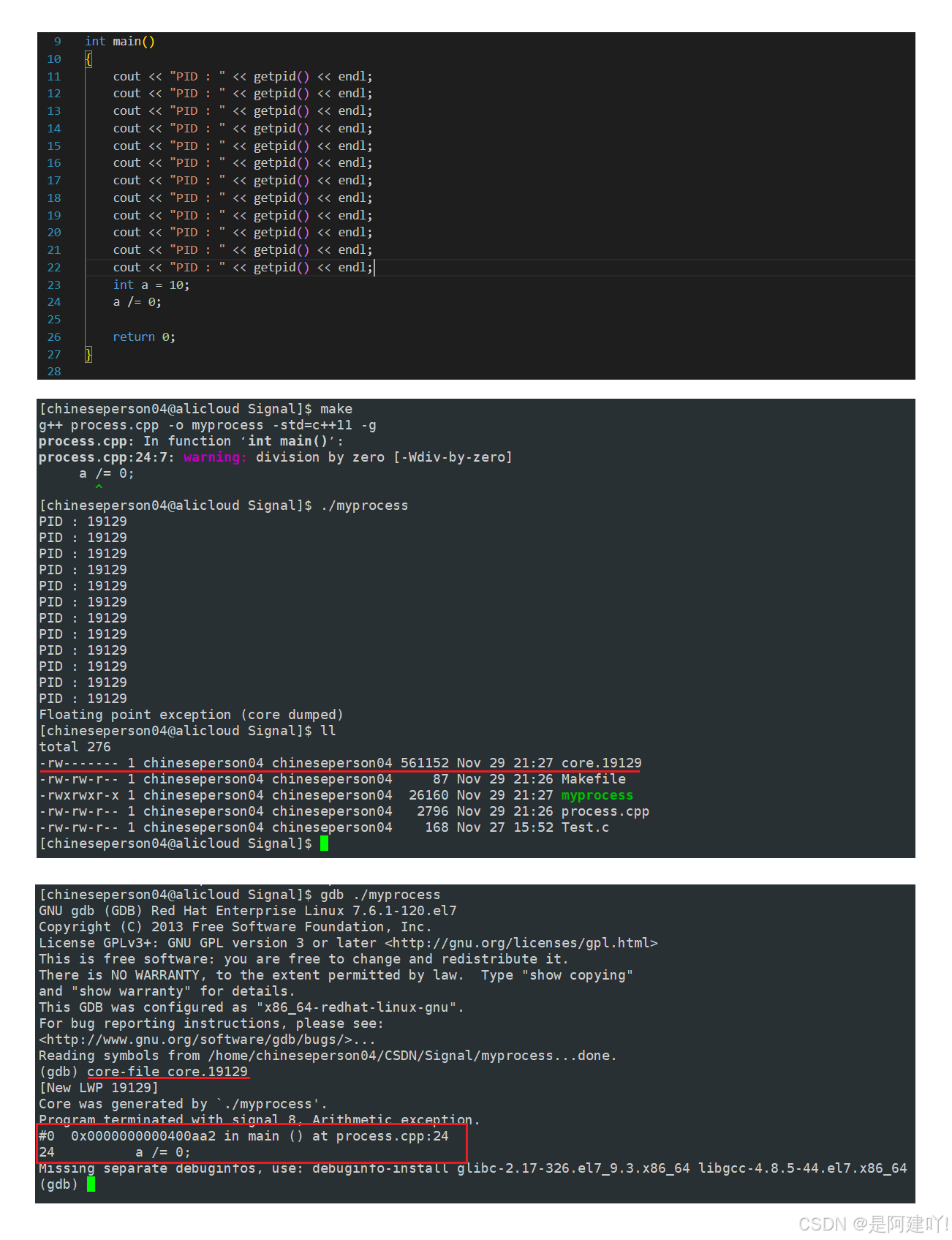This screenshot has width=952, height=1240.
Task: Place cursor at end of line 22
Action: [374, 268]
